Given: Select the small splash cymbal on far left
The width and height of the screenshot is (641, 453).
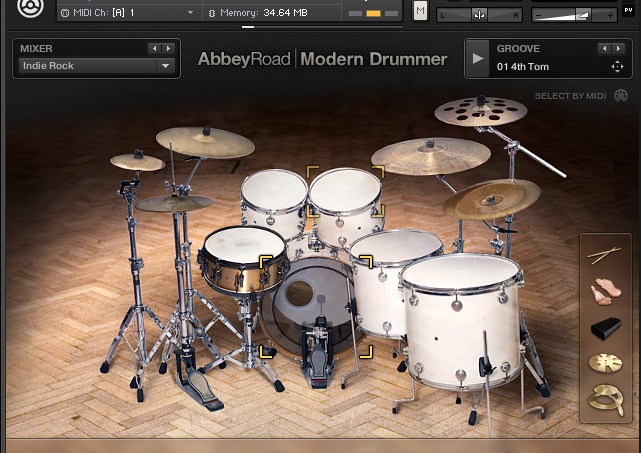Looking at the screenshot, I should [x=138, y=162].
